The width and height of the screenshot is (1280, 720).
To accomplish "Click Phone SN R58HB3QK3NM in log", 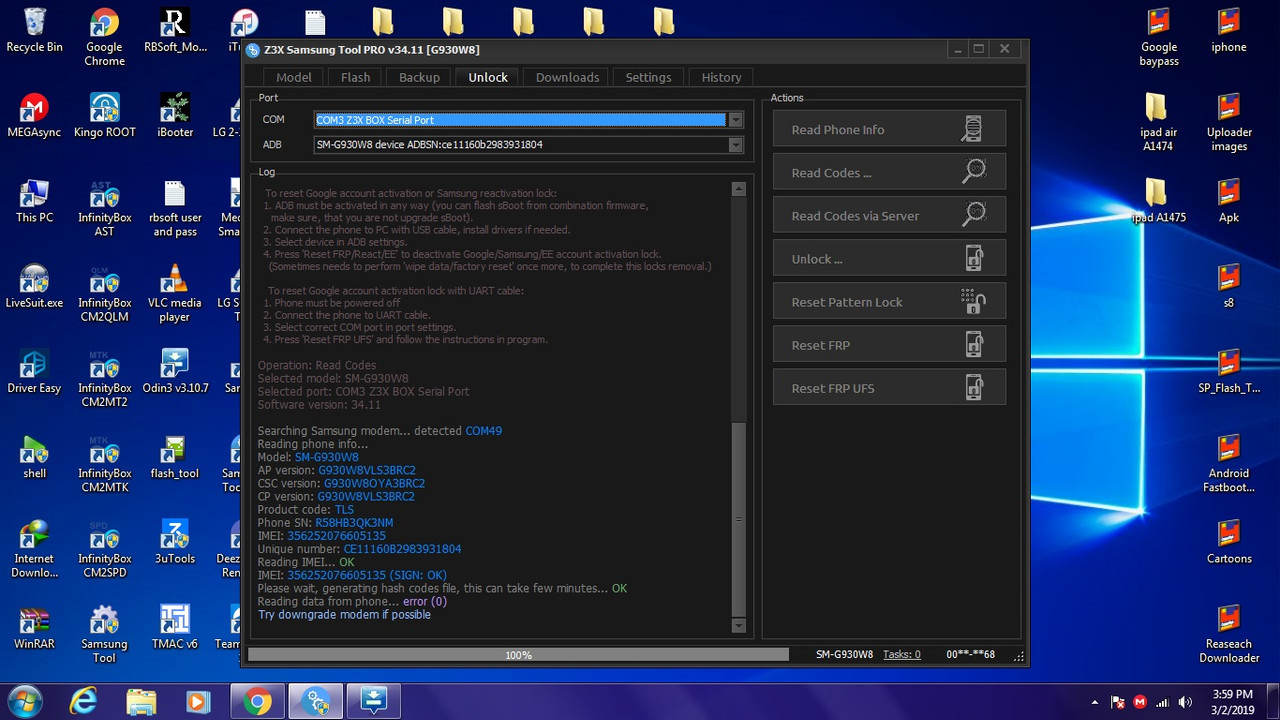I will [x=354, y=523].
